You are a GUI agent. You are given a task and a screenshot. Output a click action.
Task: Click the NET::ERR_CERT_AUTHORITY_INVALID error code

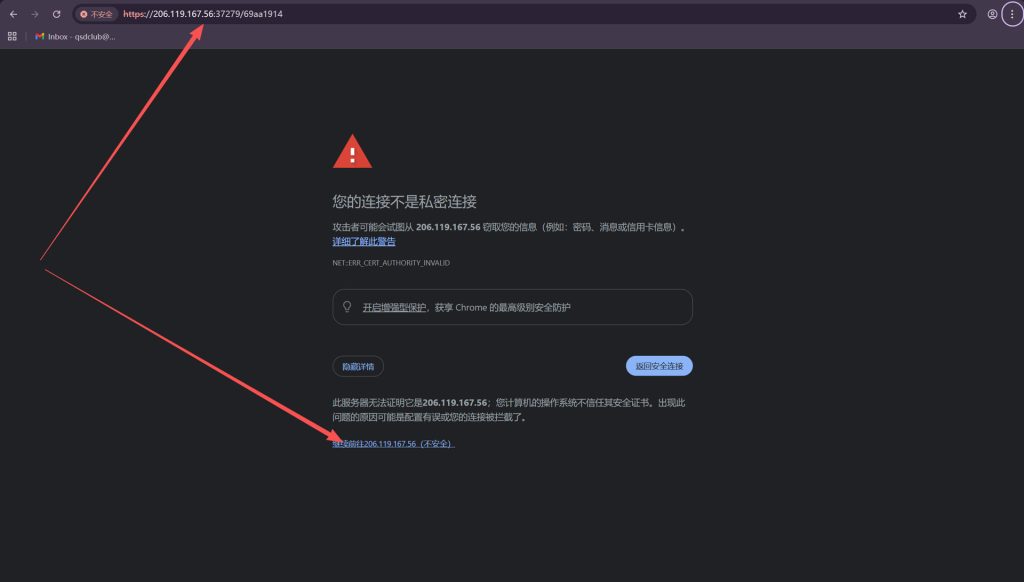(391, 262)
